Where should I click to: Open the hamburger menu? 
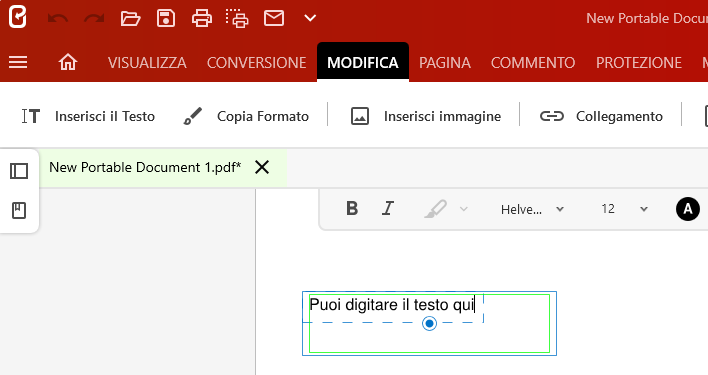[x=18, y=62]
